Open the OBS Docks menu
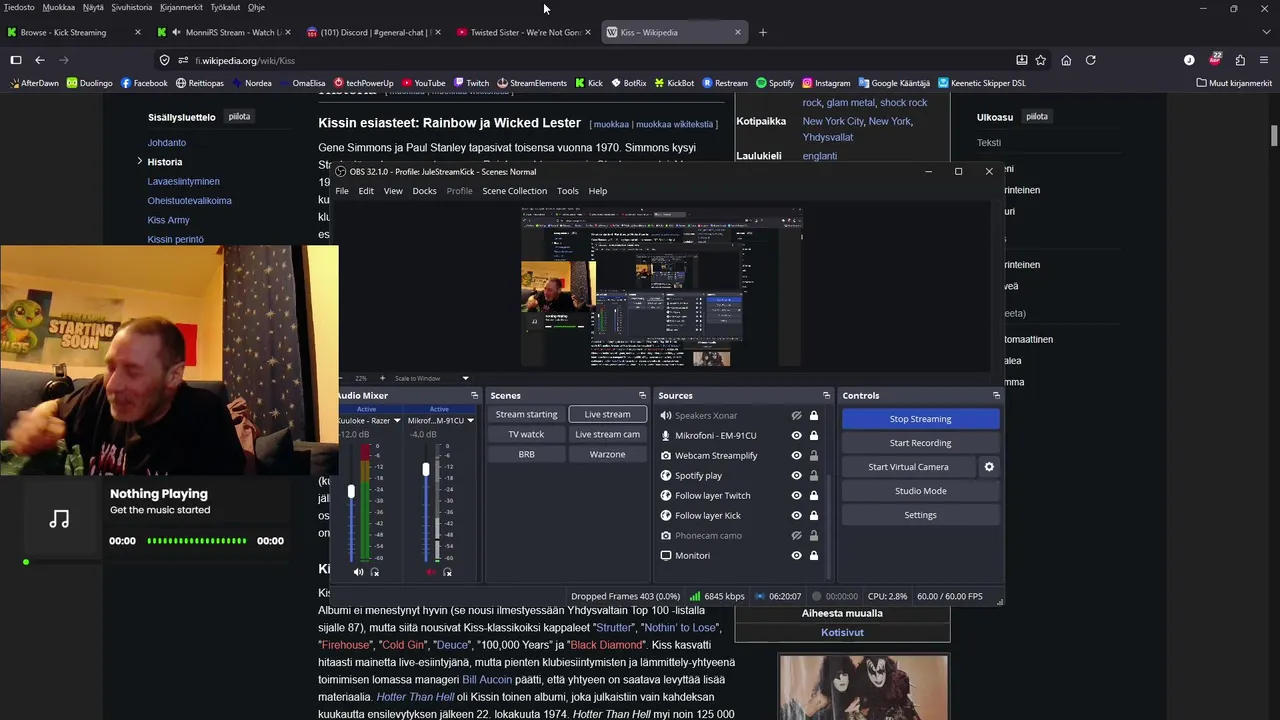This screenshot has height=720, width=1280. pyautogui.click(x=424, y=191)
